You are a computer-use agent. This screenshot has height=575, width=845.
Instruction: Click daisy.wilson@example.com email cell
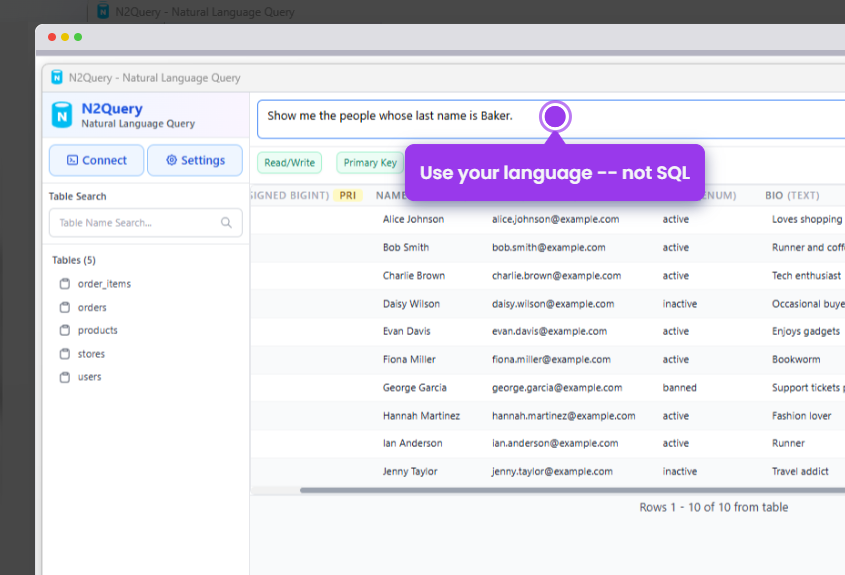553,303
